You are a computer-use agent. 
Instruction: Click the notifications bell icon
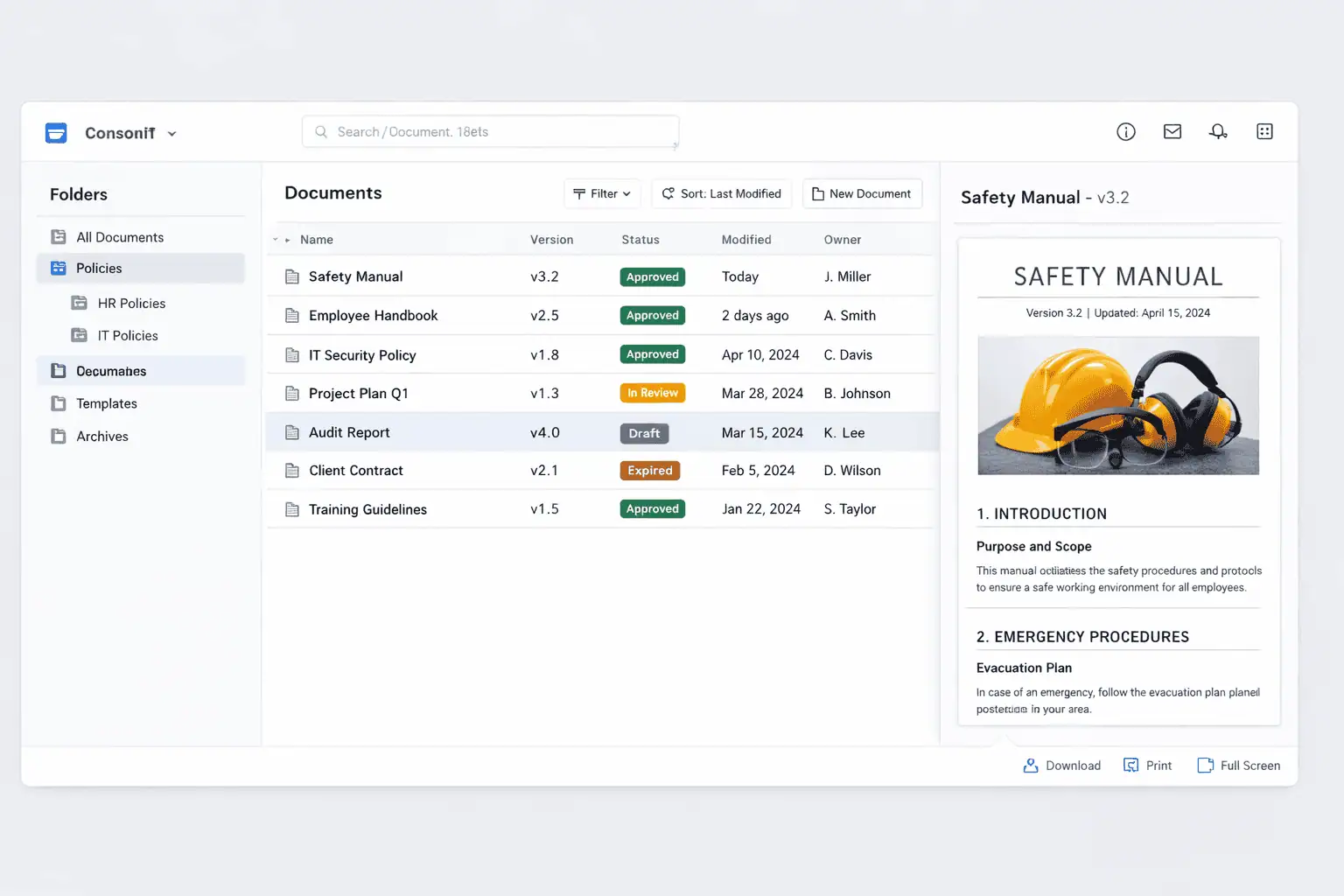(x=1218, y=132)
